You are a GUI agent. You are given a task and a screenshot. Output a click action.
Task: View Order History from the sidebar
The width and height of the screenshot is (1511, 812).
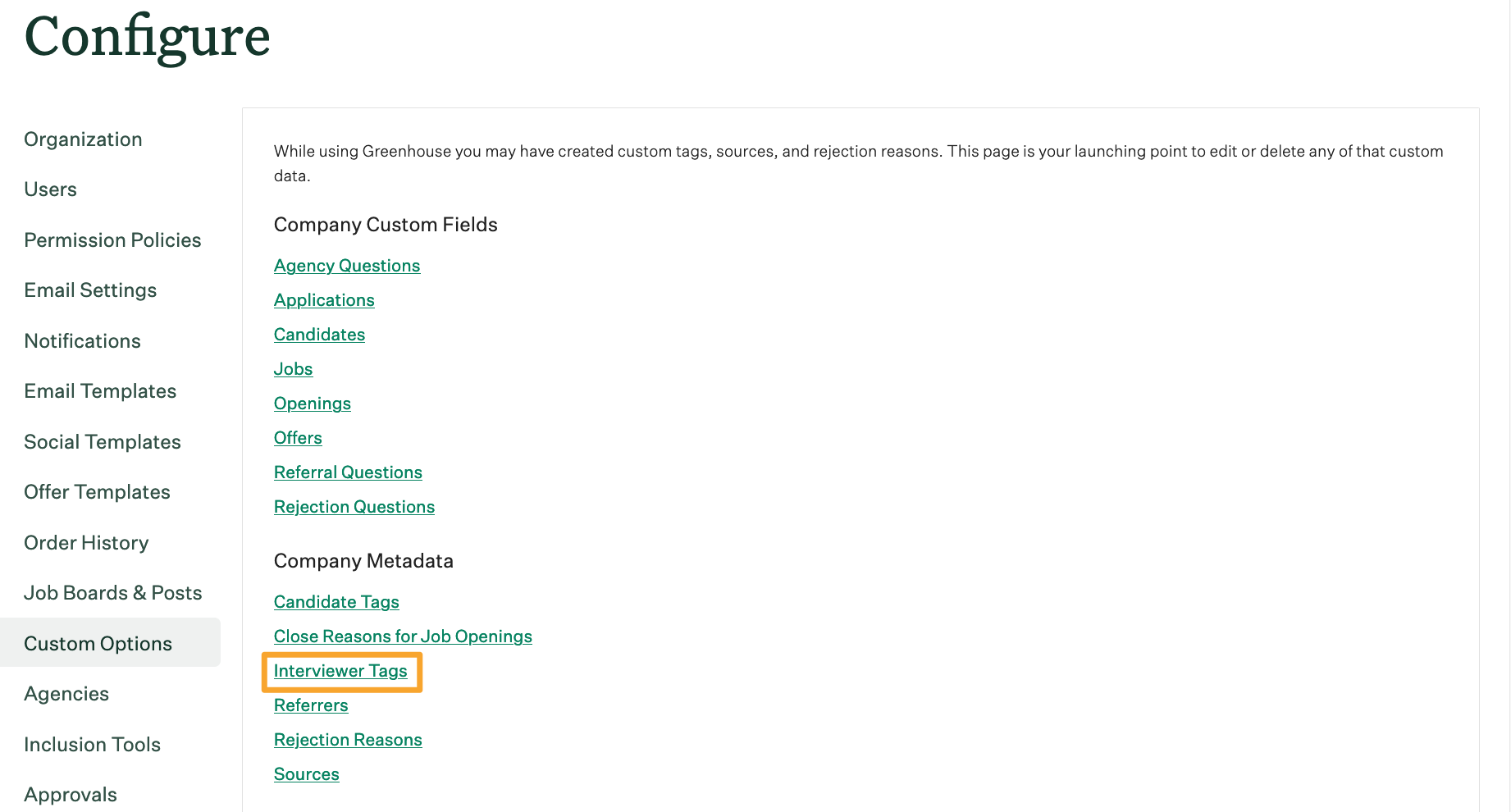click(86, 543)
